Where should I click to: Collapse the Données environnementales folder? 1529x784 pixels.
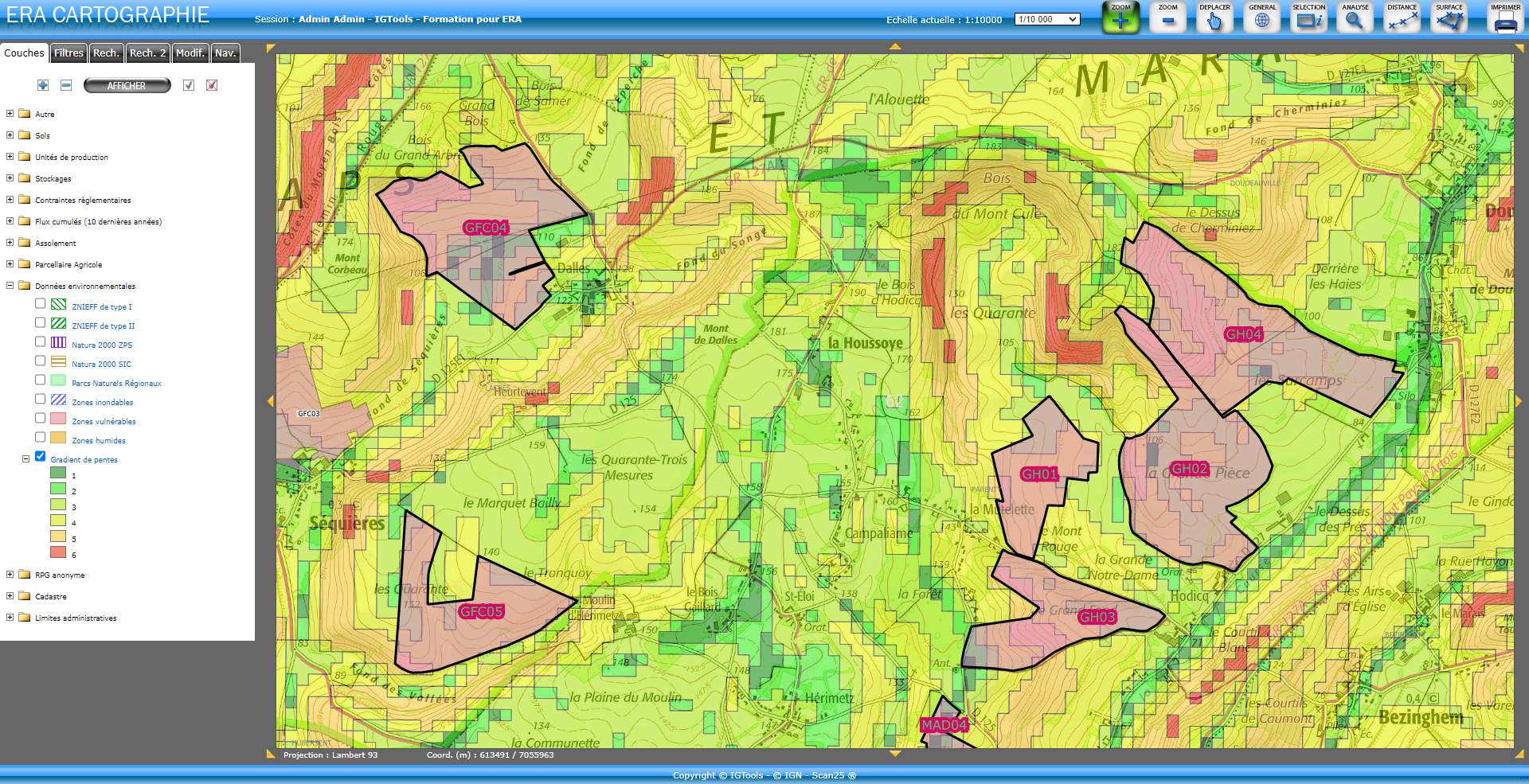coord(10,285)
